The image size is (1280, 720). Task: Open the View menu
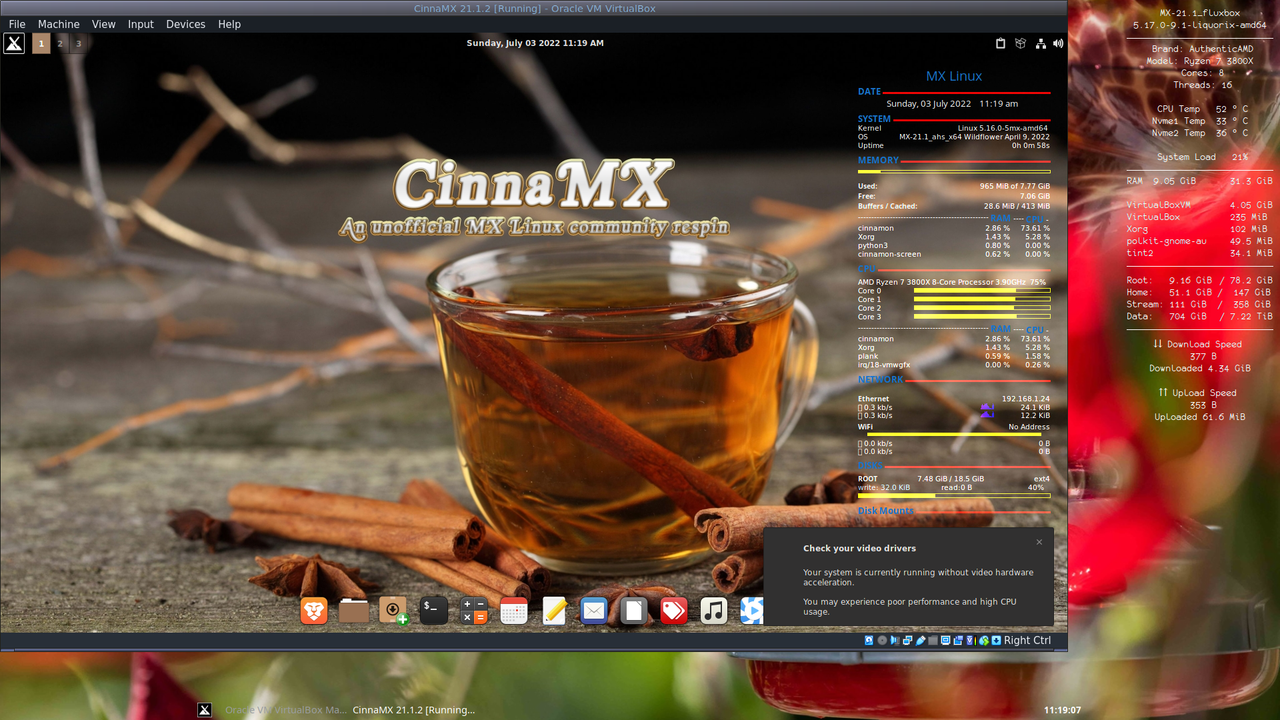pos(104,24)
